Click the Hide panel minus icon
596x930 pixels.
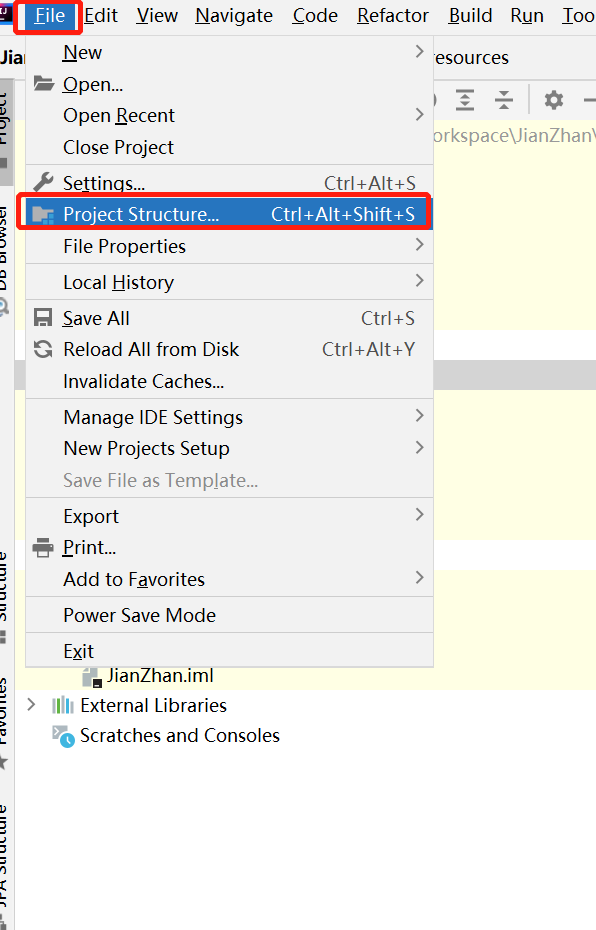[590, 99]
